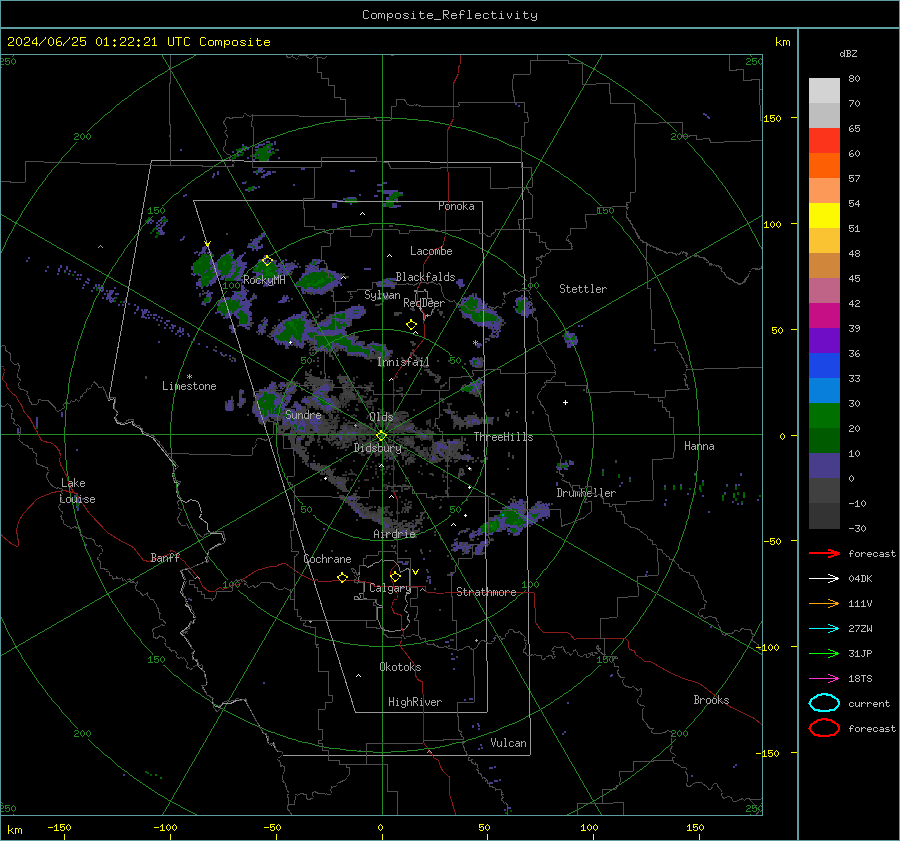Click the ThreeHills label
The width and height of the screenshot is (900, 841).
(x=503, y=437)
